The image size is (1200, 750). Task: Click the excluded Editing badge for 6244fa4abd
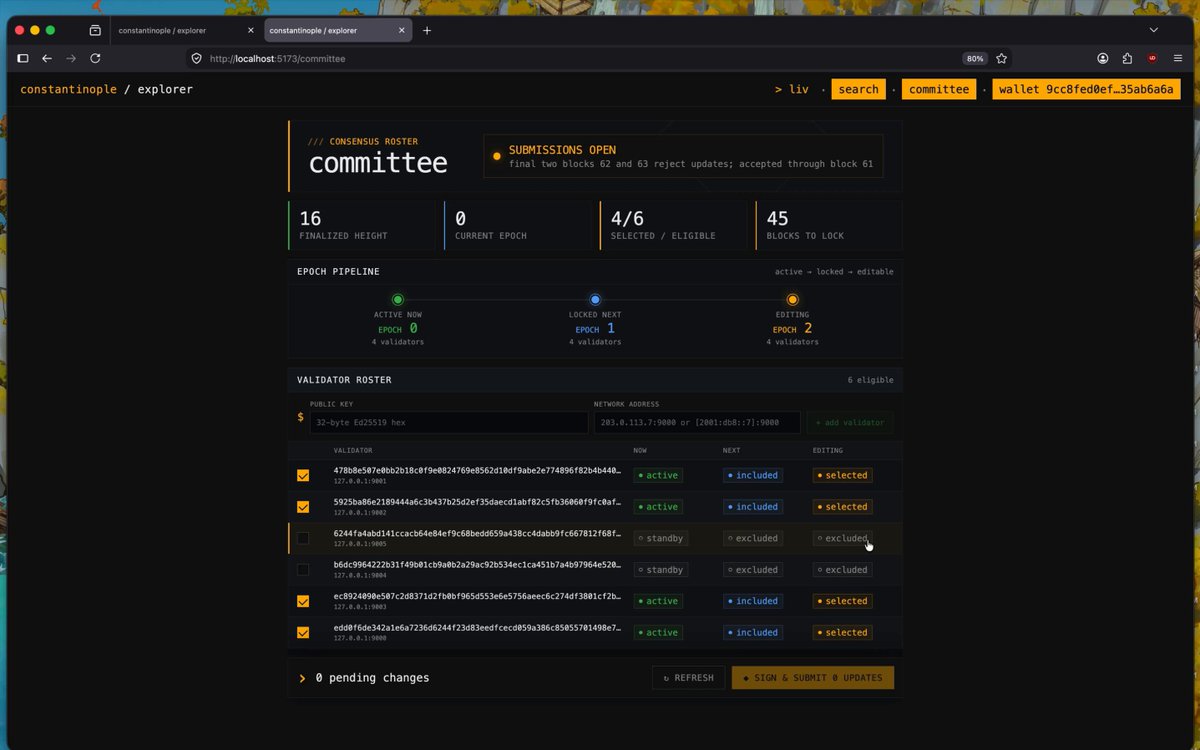click(842, 538)
